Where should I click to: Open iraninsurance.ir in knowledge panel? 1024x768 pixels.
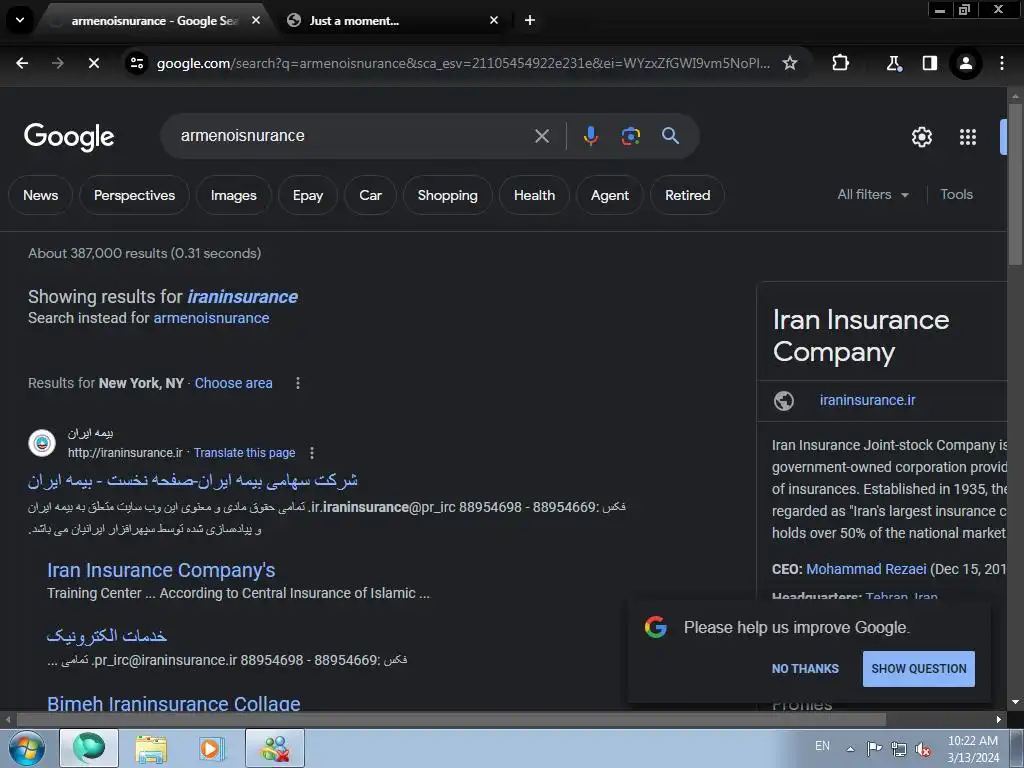(x=867, y=400)
